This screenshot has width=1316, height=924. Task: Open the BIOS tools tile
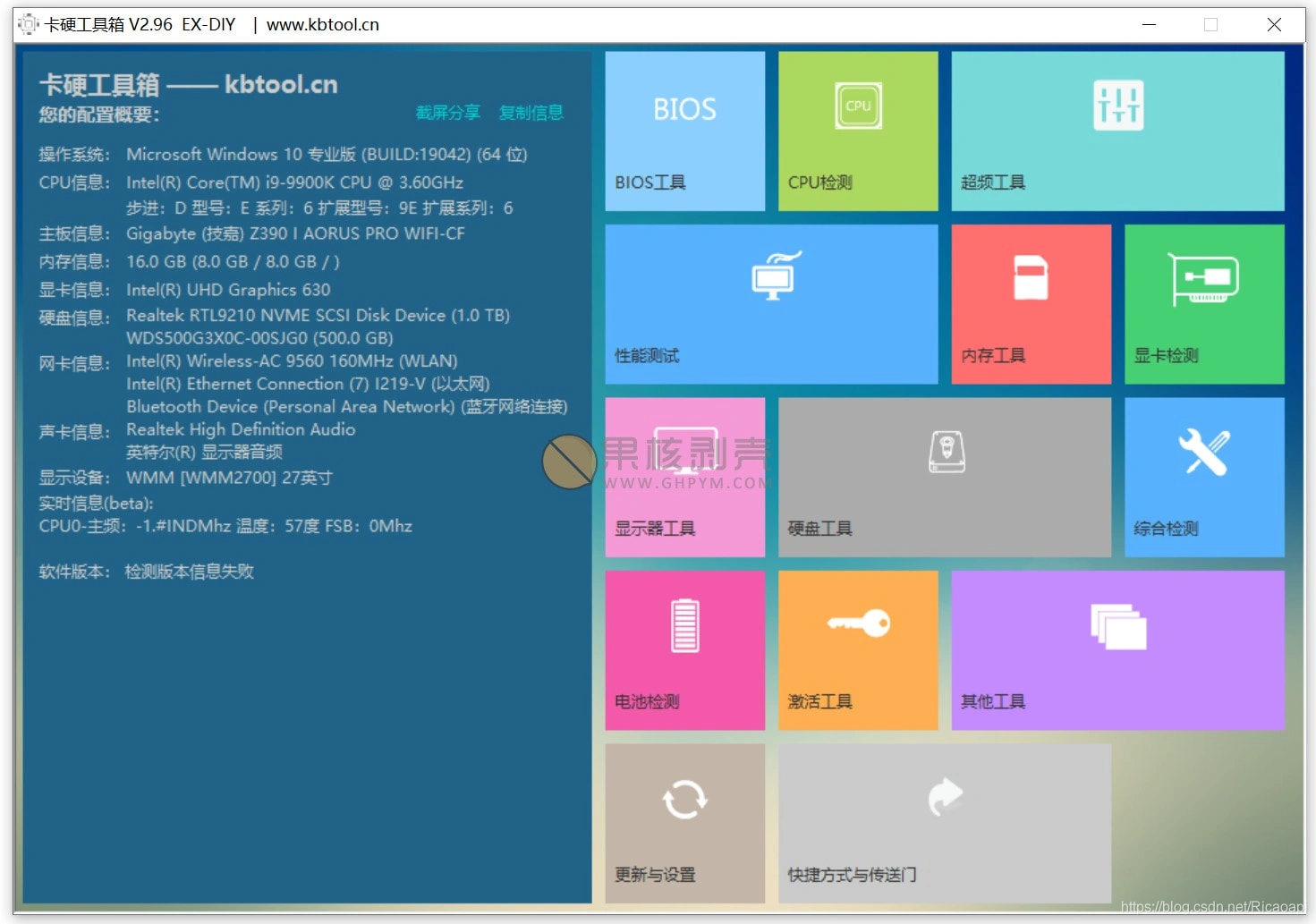pos(684,131)
